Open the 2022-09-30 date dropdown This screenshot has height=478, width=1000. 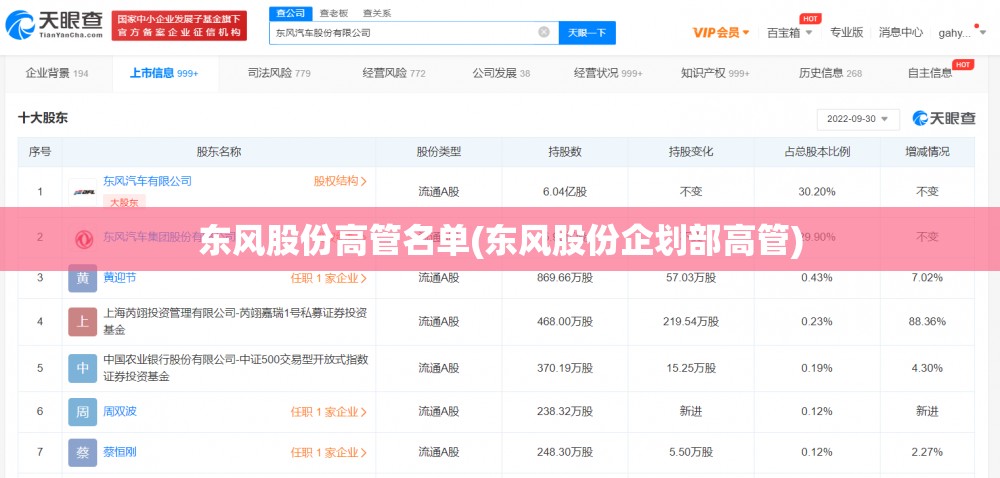pos(858,119)
